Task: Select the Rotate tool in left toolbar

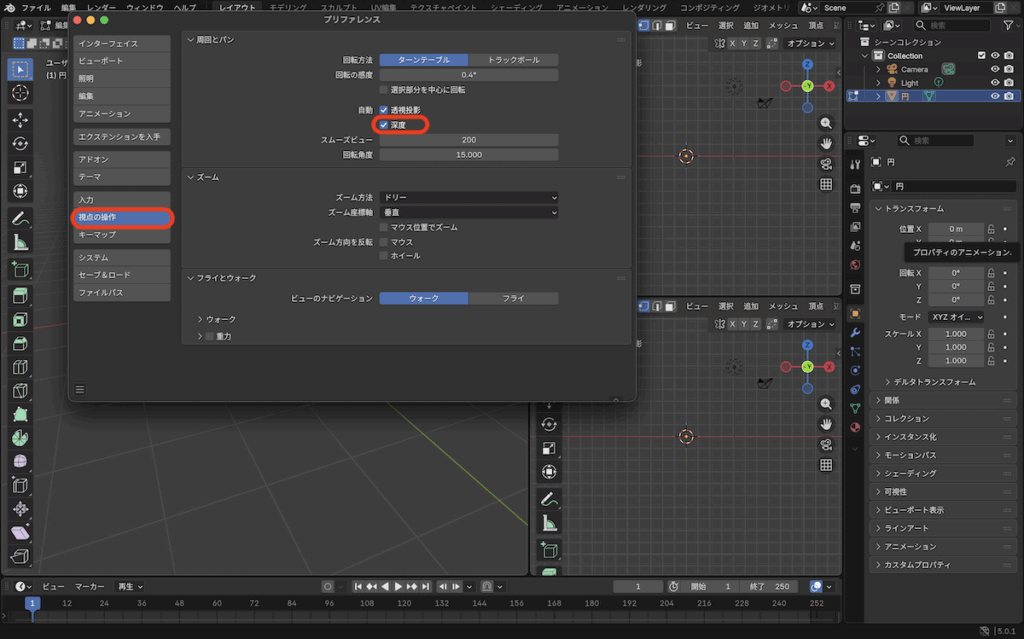Action: pos(20,144)
